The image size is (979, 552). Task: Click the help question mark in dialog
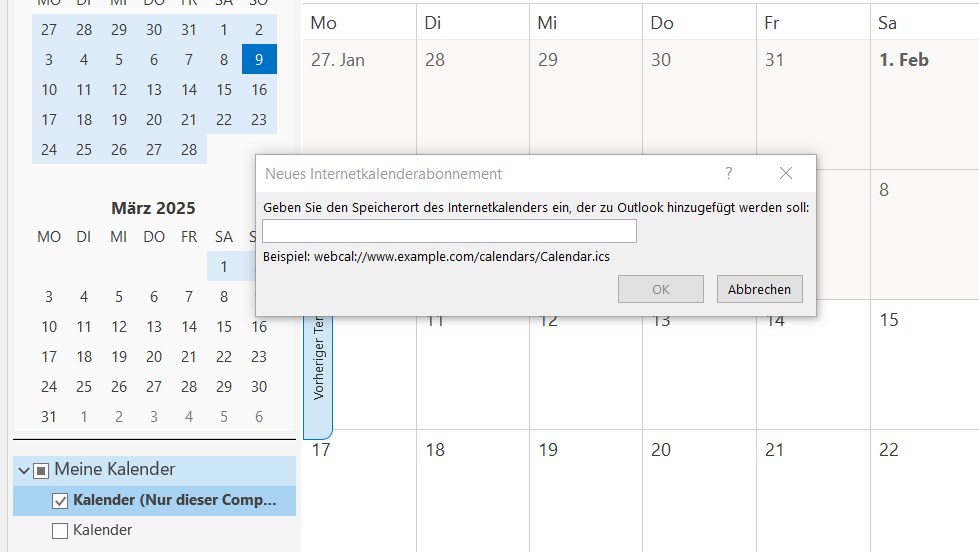coord(729,173)
